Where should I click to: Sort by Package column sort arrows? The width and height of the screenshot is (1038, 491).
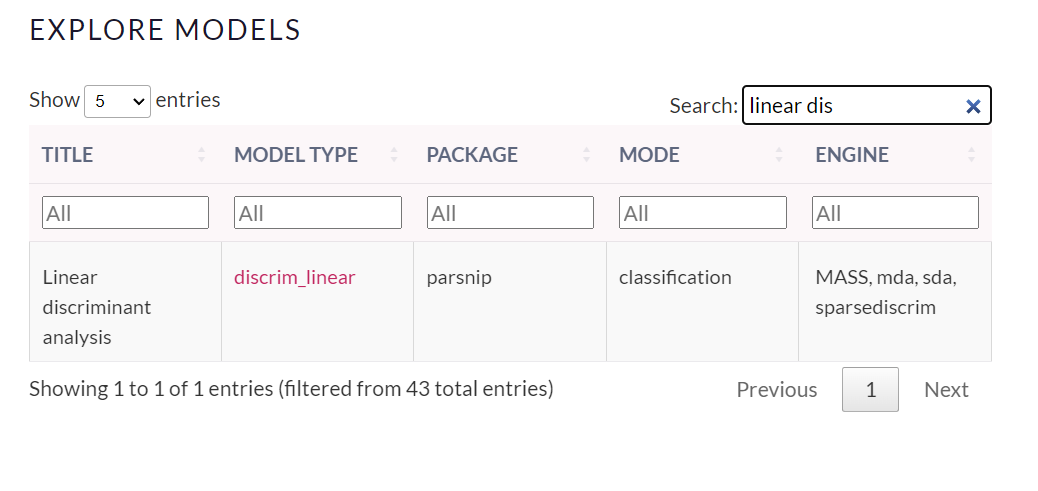[587, 155]
